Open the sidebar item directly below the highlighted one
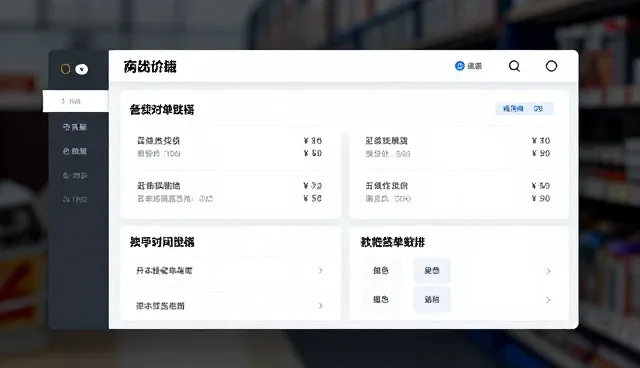The image size is (640, 368). point(75,127)
